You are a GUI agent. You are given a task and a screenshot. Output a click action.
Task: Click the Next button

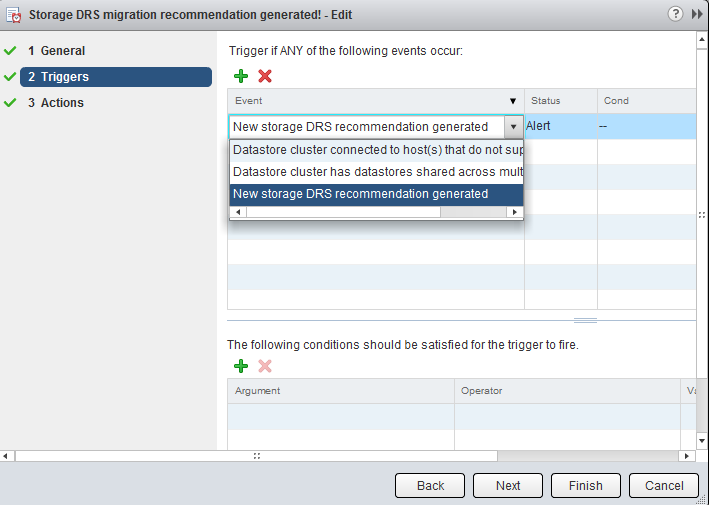click(508, 485)
